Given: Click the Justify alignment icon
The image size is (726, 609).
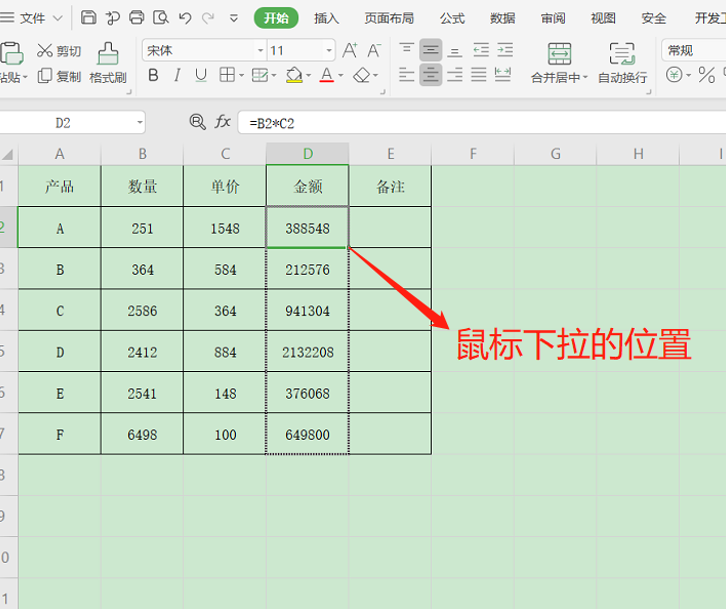Looking at the screenshot, I should point(479,75).
